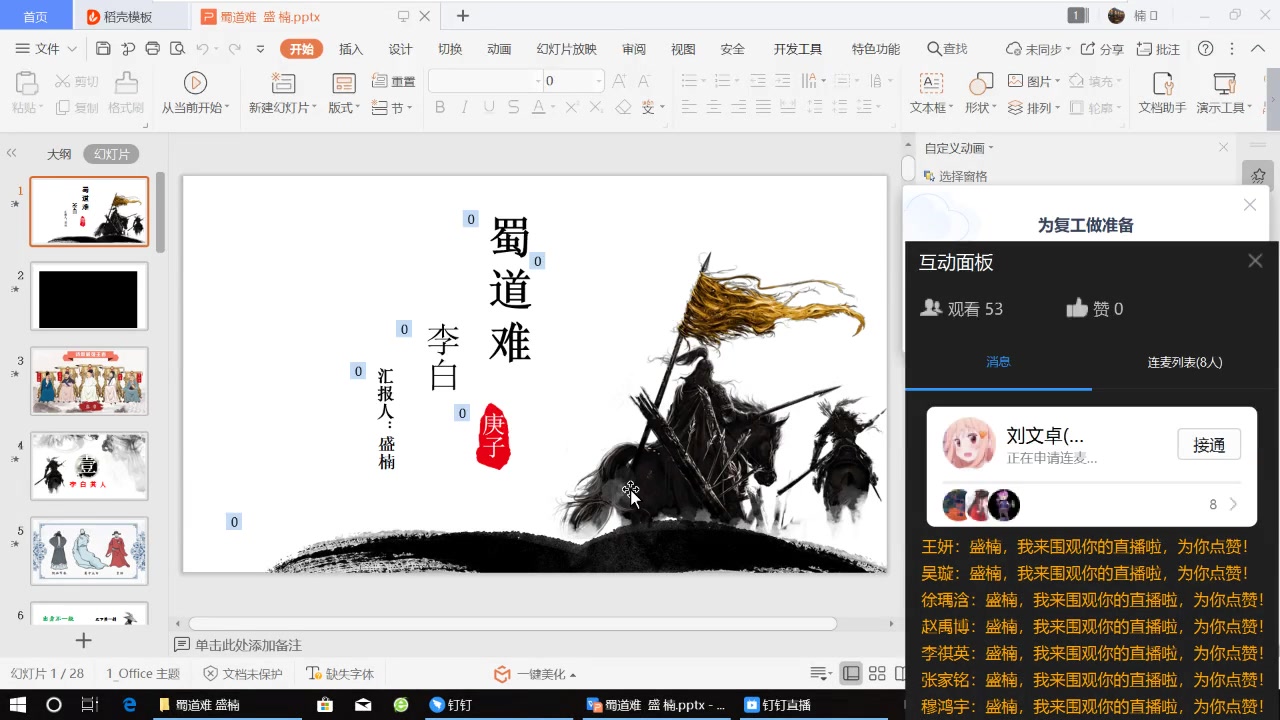The height and width of the screenshot is (720, 1280).
Task: Select the black slide 2 thumbnail
Action: click(x=89, y=296)
